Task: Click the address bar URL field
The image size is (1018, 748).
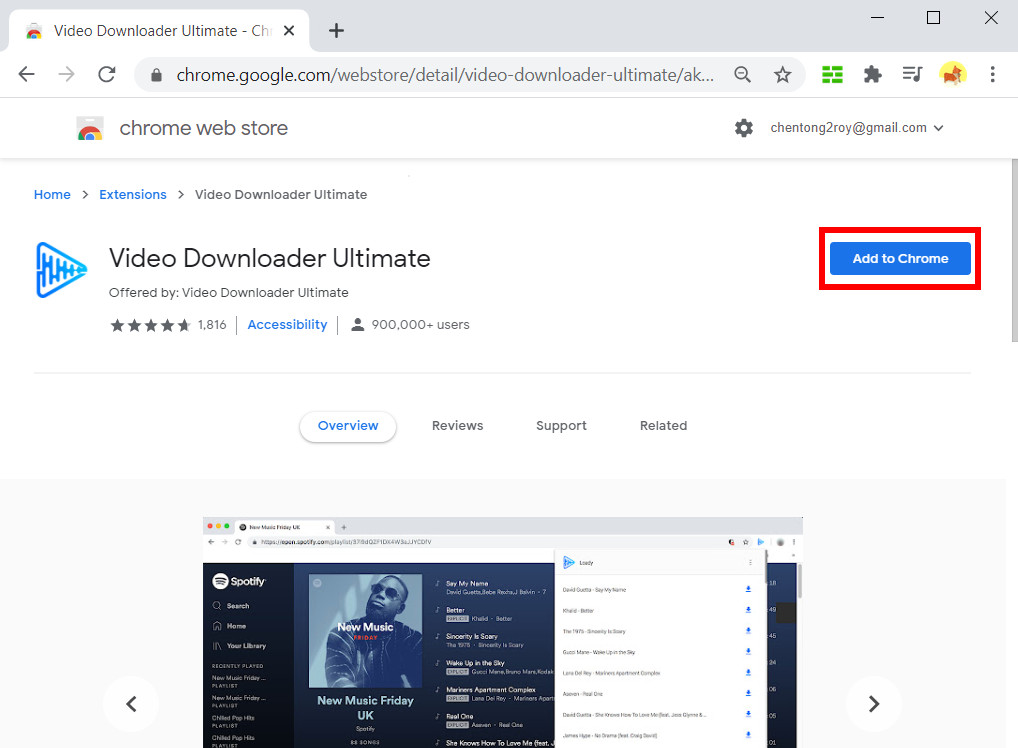Action: pos(445,75)
